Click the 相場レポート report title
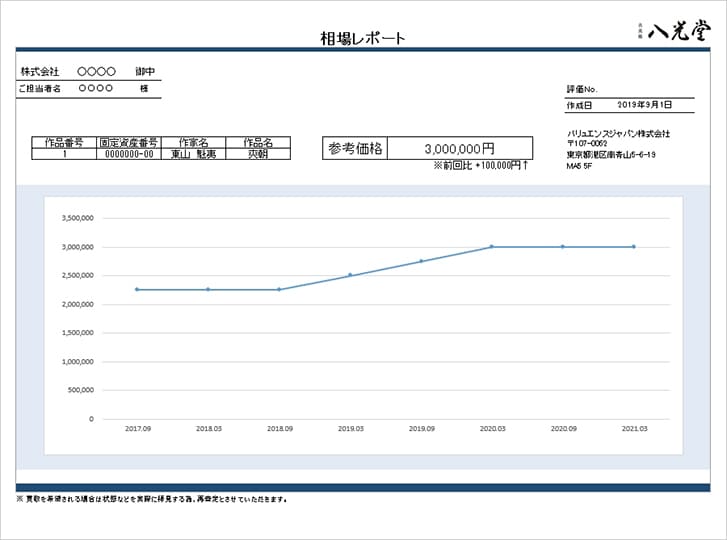Screen dimensions: 727x540 pyautogui.click(x=363, y=38)
